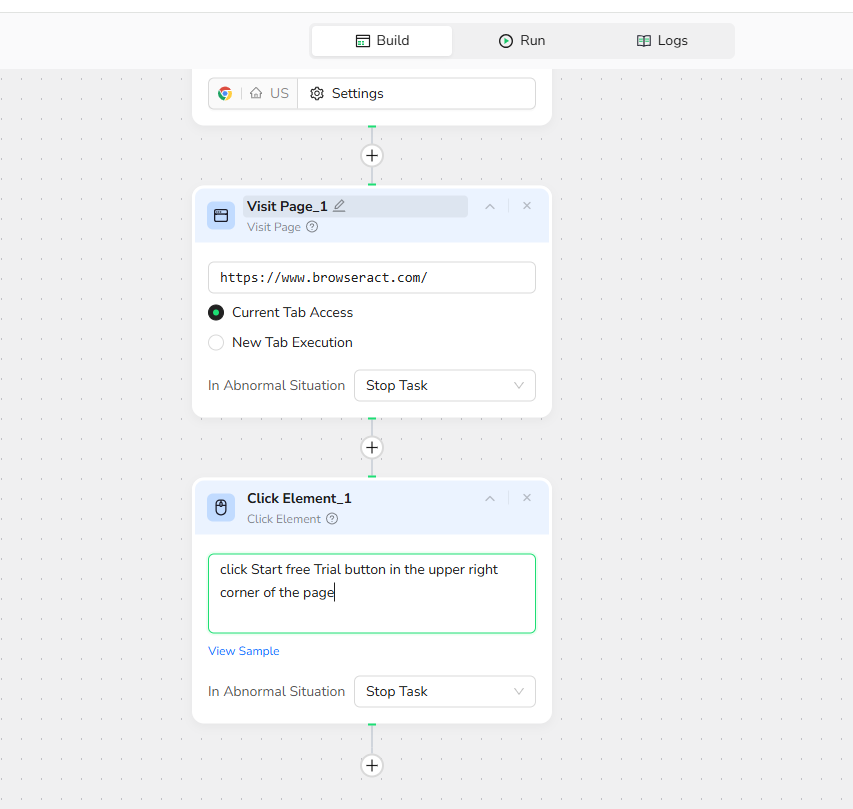Click the URL field with browseract.com address
Screen dimensions: 853x809
click(x=371, y=278)
